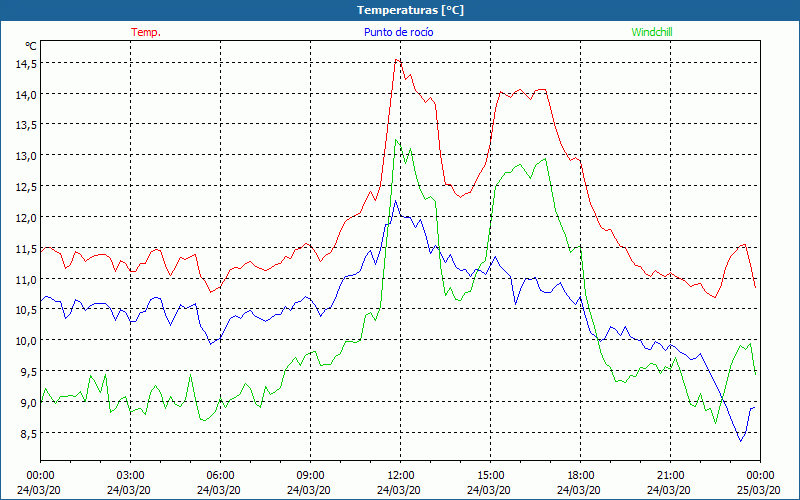Click the 9,5 y-axis value
The width and height of the screenshot is (800, 500).
(29, 371)
